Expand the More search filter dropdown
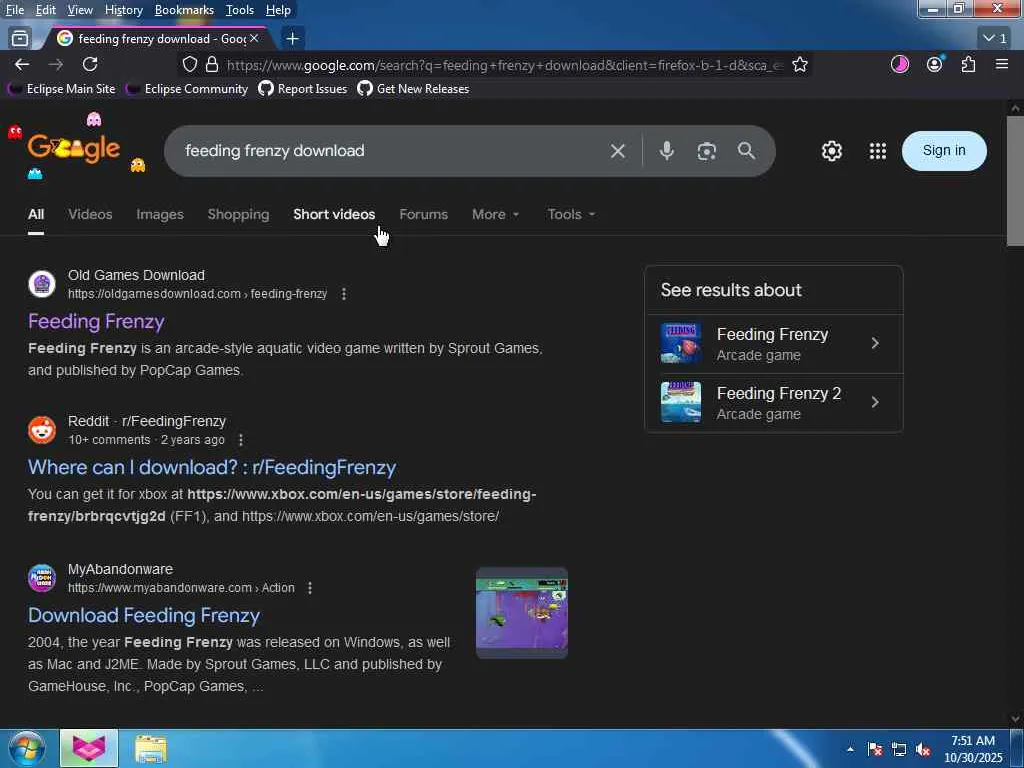 [496, 214]
